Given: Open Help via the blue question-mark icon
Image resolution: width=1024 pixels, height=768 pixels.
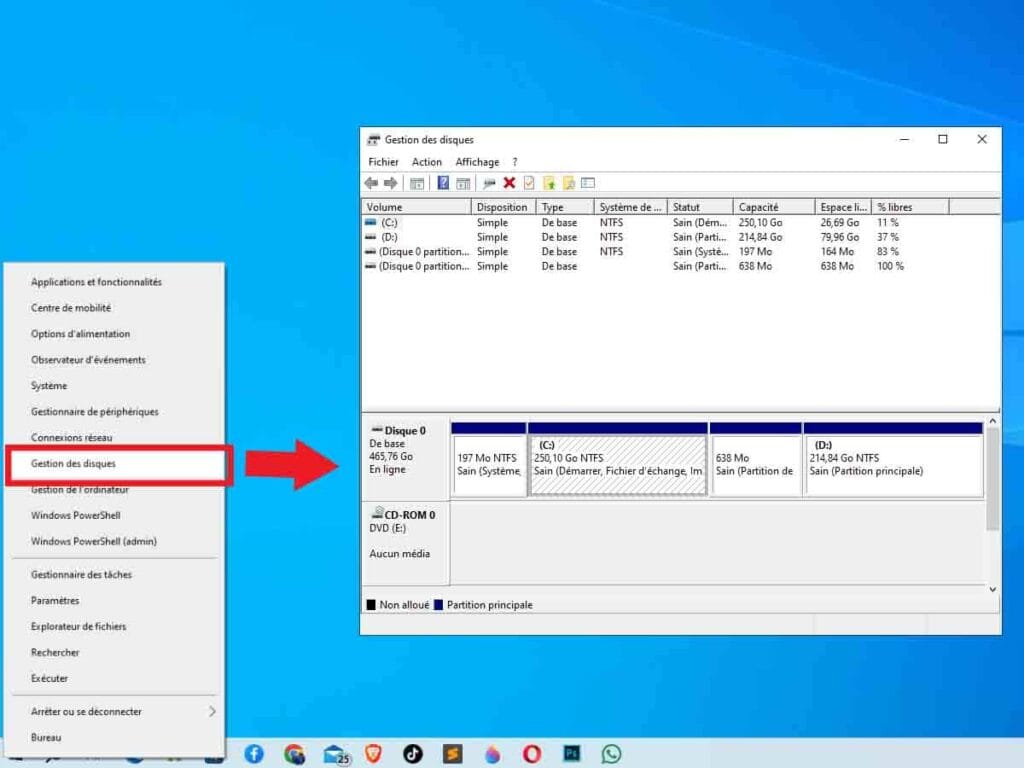Looking at the screenshot, I should 443,183.
